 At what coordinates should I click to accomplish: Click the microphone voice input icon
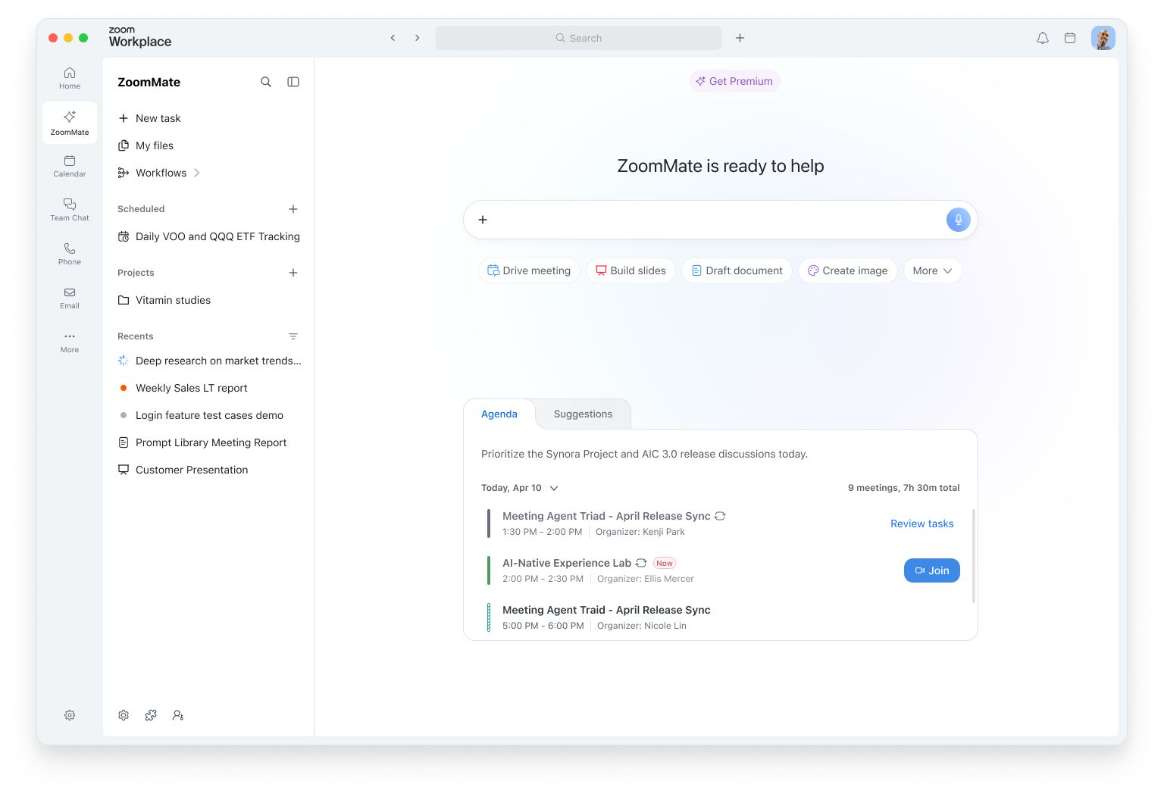958,220
